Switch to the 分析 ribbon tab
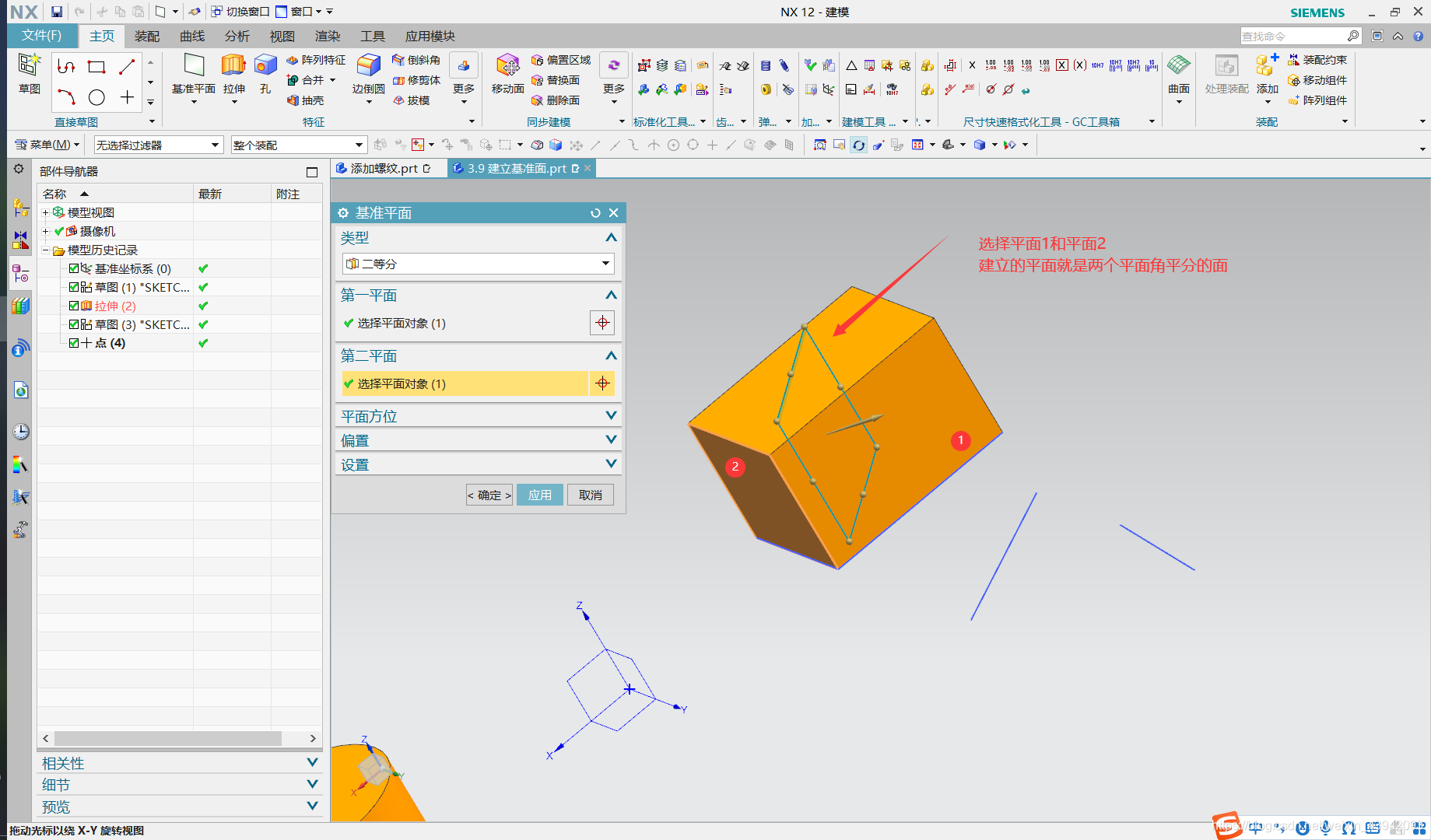Image resolution: width=1431 pixels, height=840 pixels. pyautogui.click(x=237, y=36)
